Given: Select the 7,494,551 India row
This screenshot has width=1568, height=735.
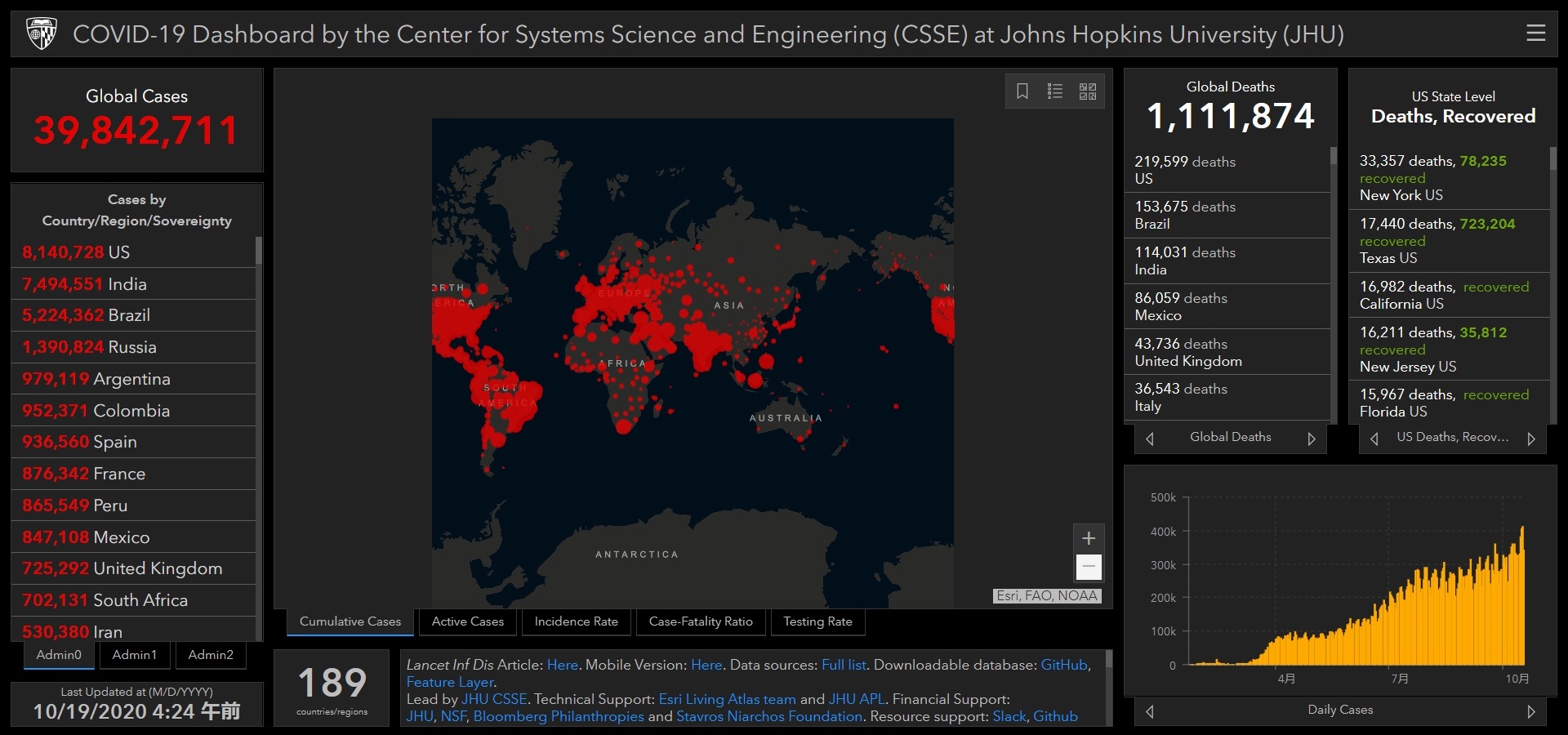Looking at the screenshot, I should (x=134, y=284).
